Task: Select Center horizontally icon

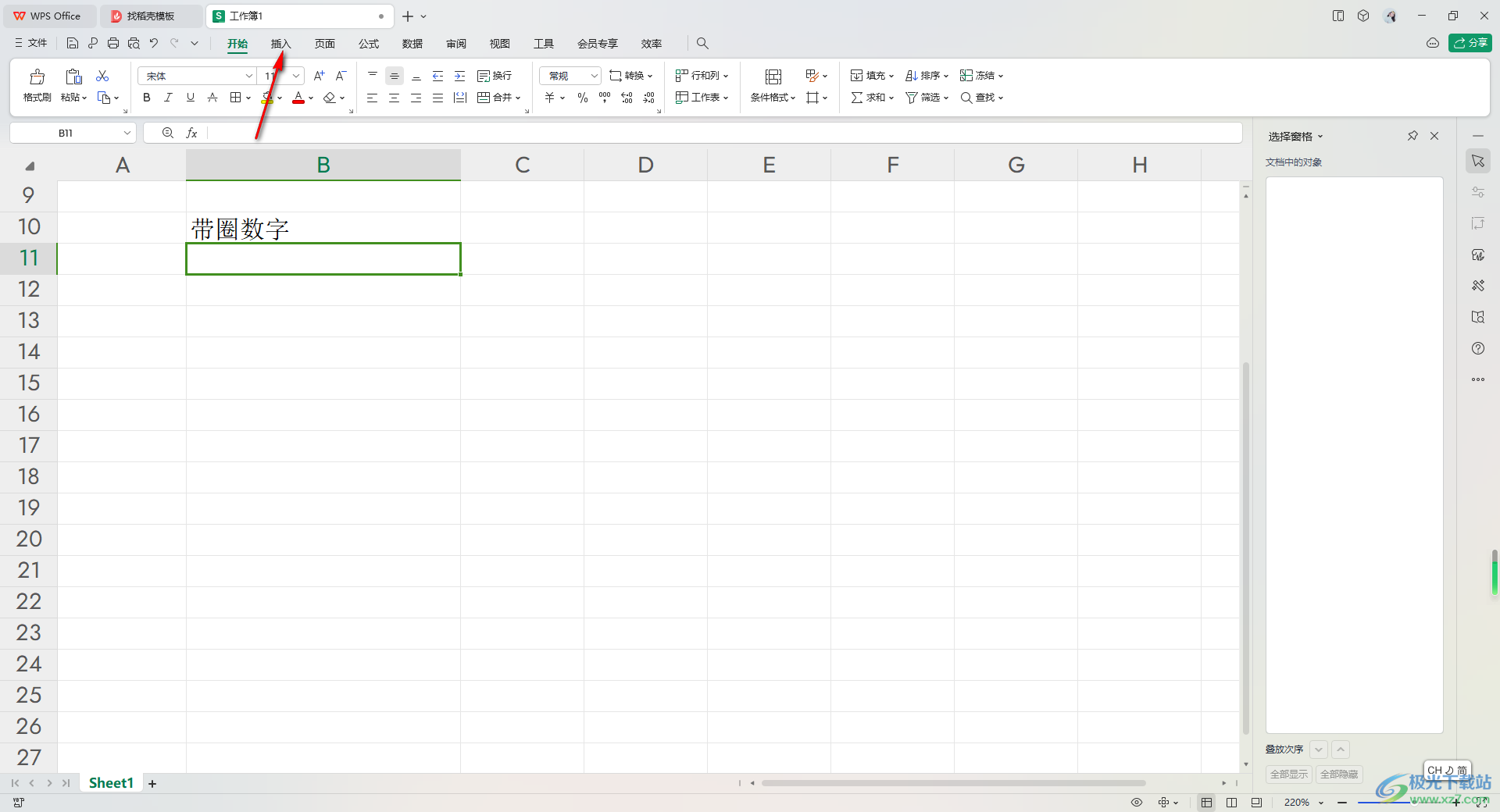Action: pos(395,98)
